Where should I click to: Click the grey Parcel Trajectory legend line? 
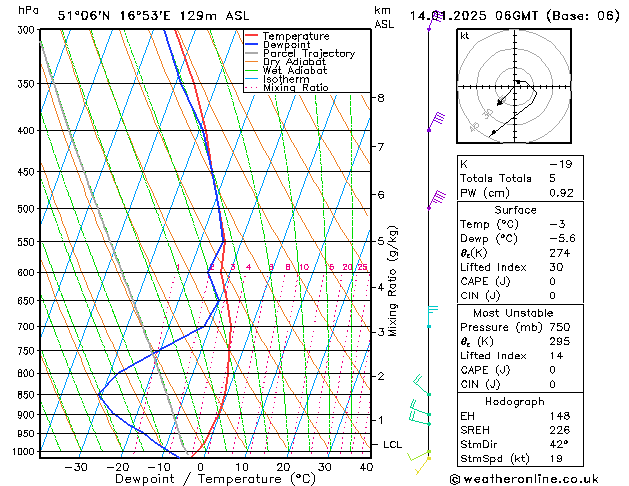[252, 53]
